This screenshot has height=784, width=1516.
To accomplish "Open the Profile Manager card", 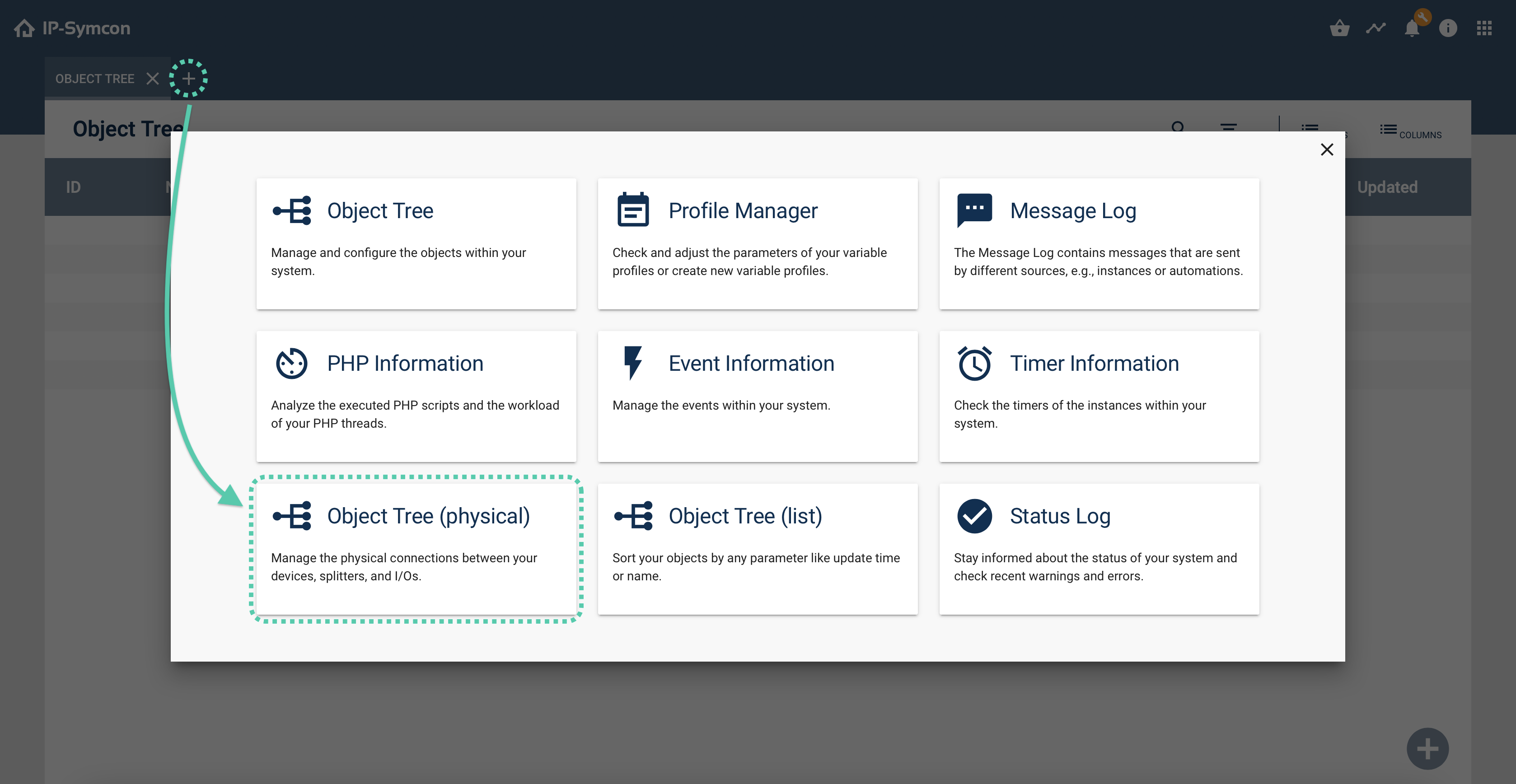I will [x=758, y=243].
